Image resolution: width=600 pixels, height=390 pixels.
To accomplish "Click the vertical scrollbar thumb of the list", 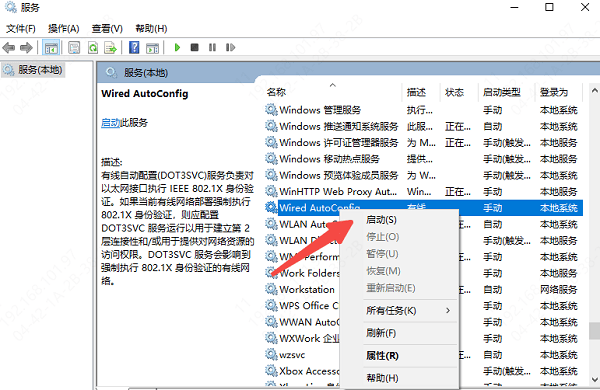I will pos(594,330).
